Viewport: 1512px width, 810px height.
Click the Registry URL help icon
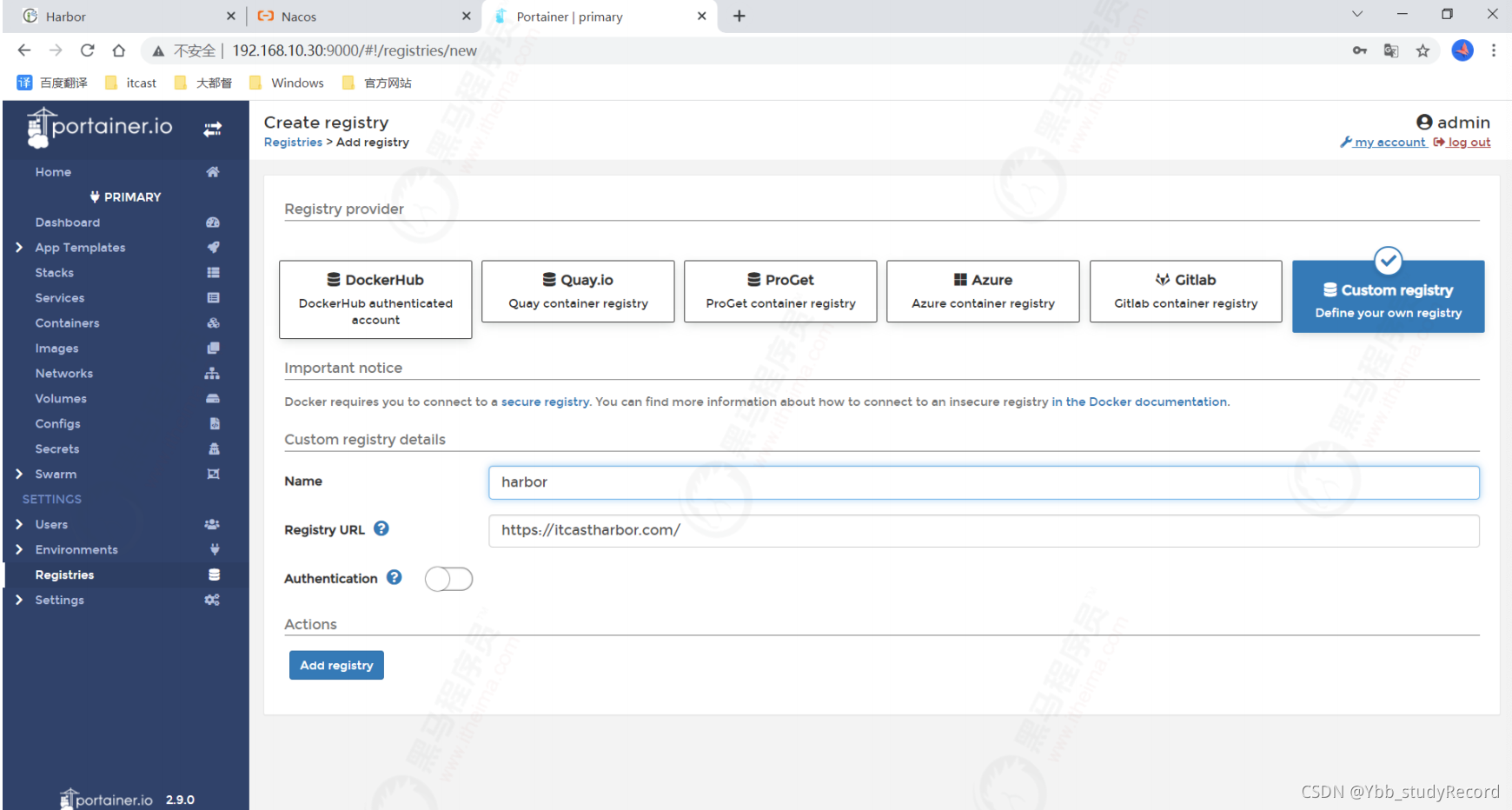click(x=381, y=528)
